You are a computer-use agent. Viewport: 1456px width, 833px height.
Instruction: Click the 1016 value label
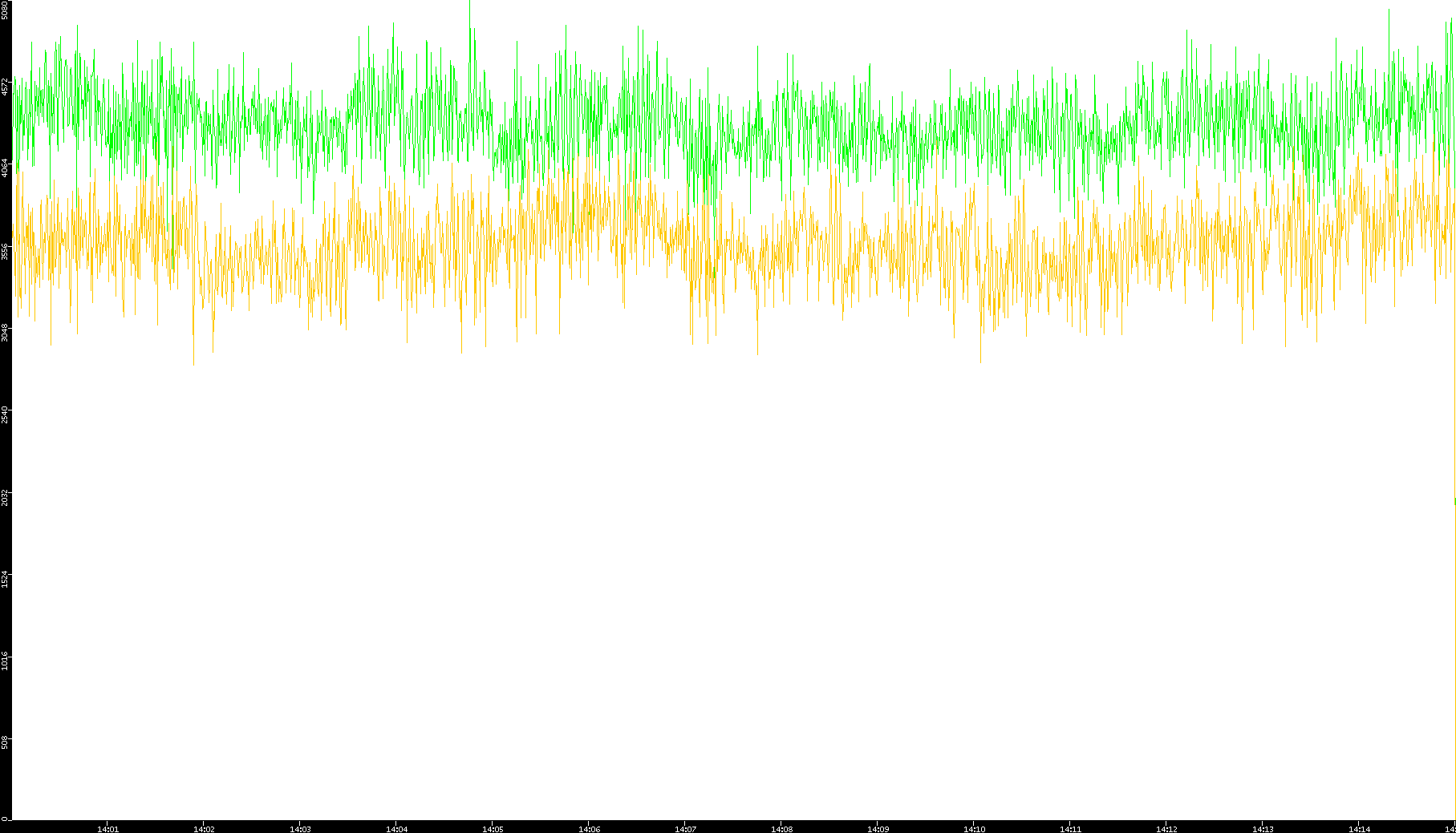tap(5, 661)
